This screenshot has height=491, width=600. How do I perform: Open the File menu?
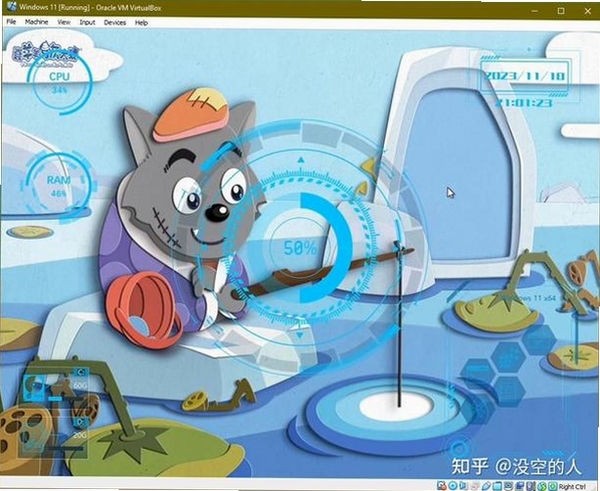click(11, 22)
